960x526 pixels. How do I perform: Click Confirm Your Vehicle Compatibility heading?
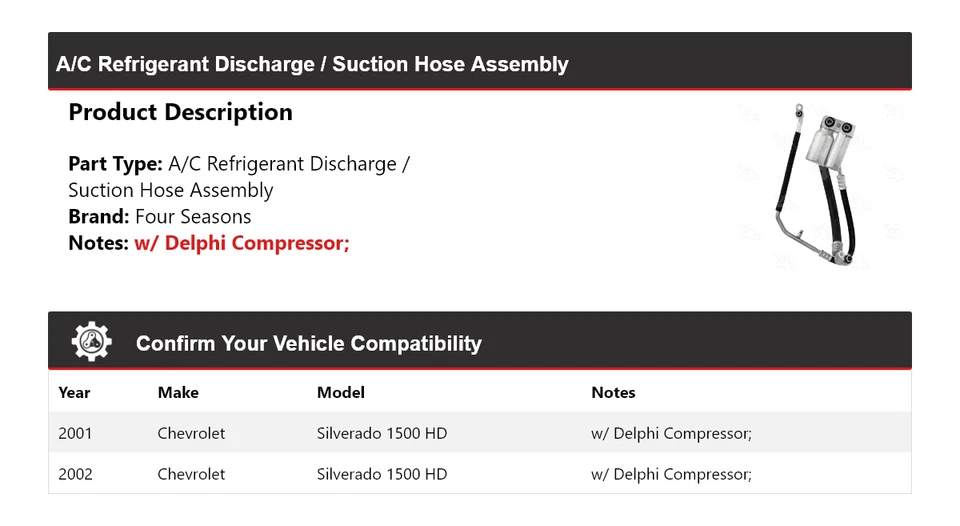tap(308, 344)
